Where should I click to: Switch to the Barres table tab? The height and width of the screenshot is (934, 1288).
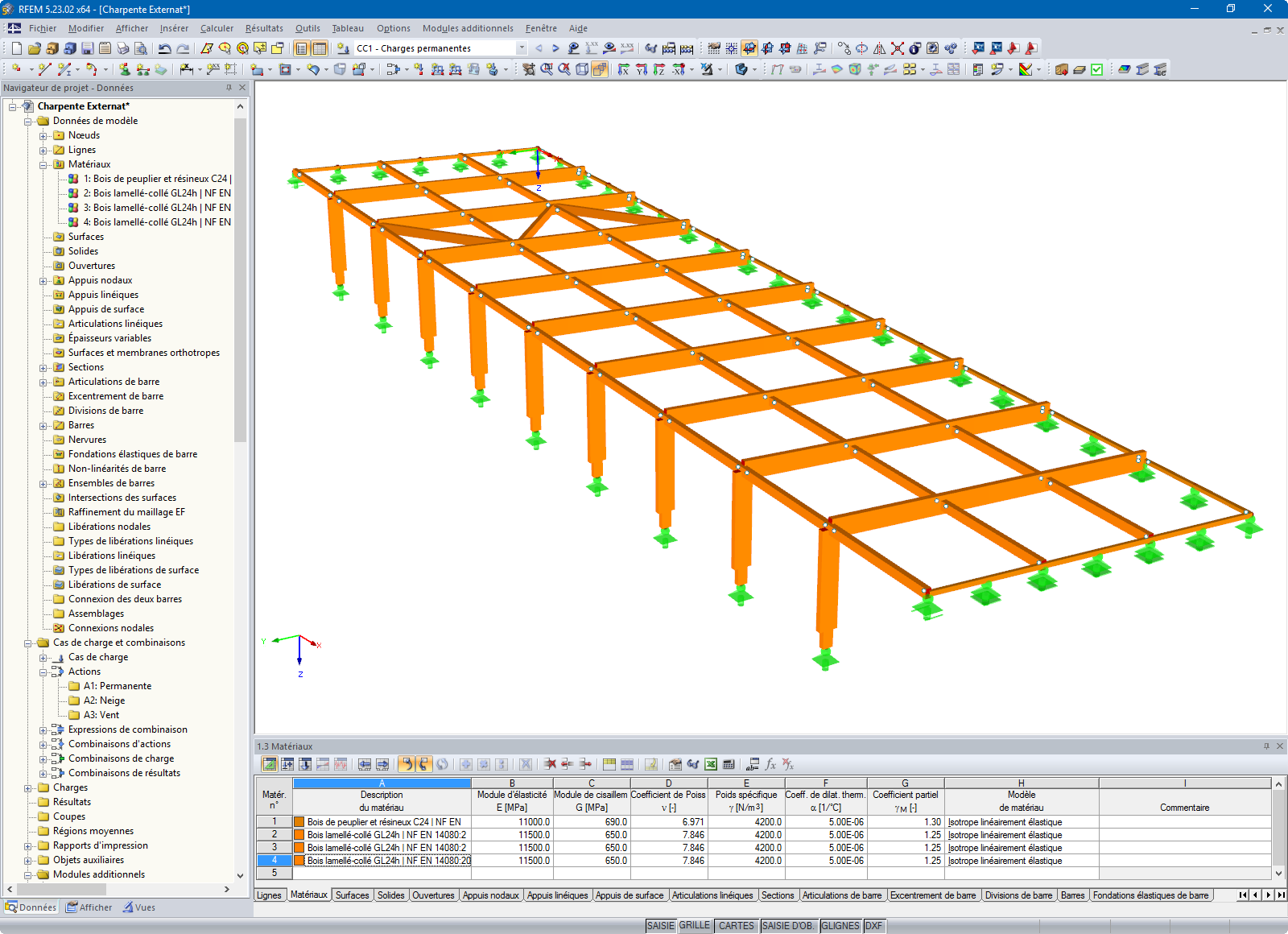click(1072, 895)
